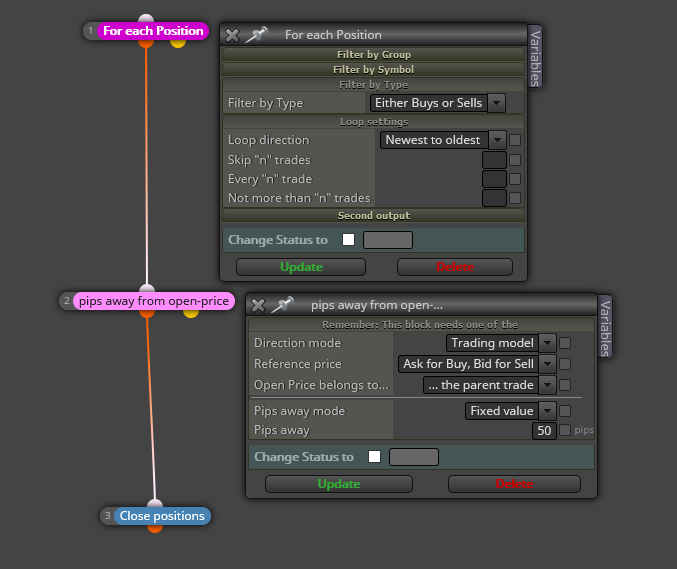Toggle checkbox next to Loop direction
This screenshot has height=569, width=677.
point(515,140)
